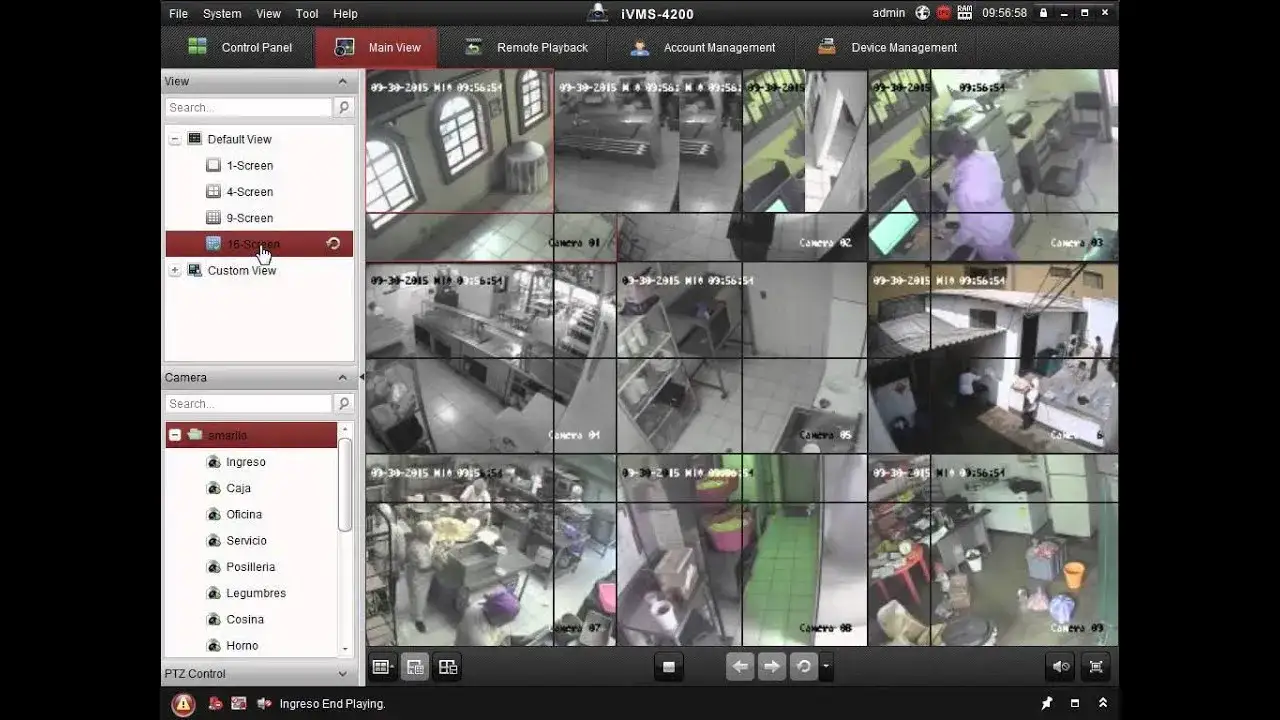Select the Oficina camera in list
1280x720 pixels.
click(x=244, y=514)
